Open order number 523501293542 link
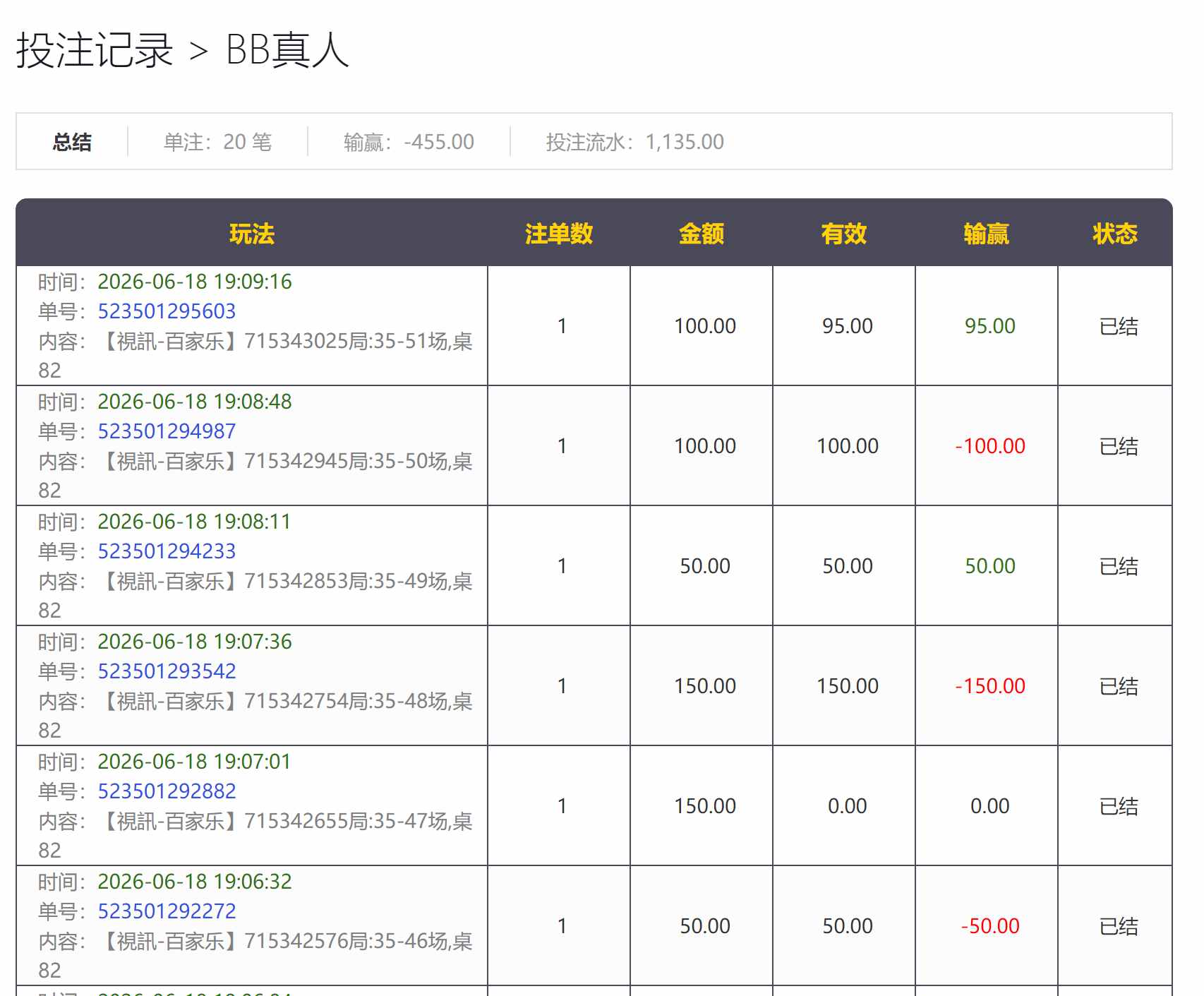This screenshot has width=1204, height=996. point(167,671)
